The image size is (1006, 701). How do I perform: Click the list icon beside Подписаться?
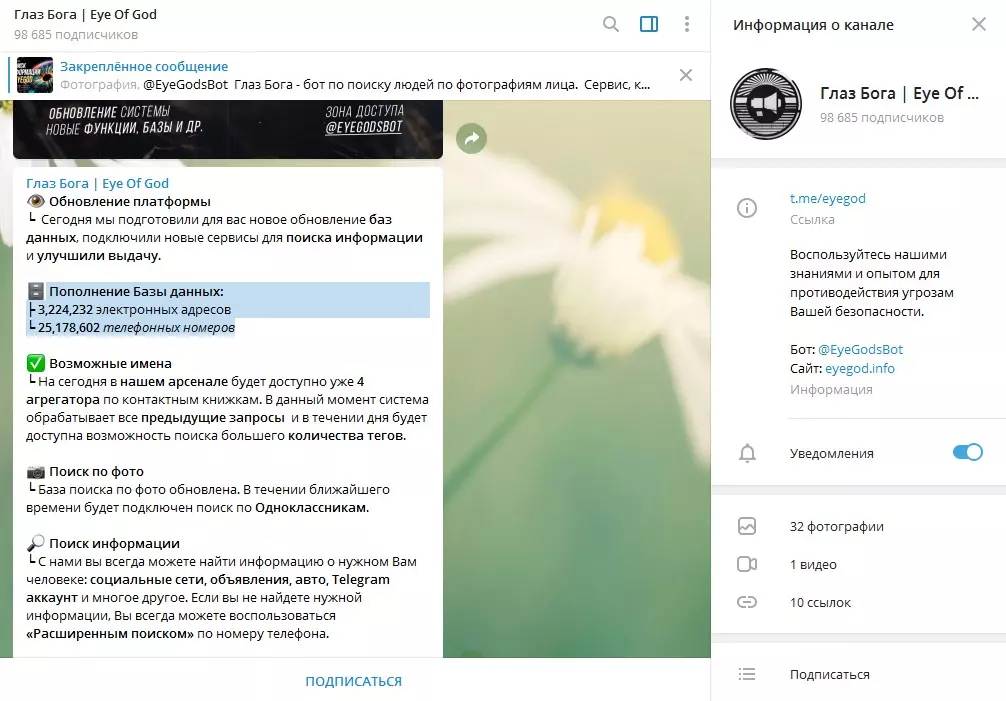747,674
